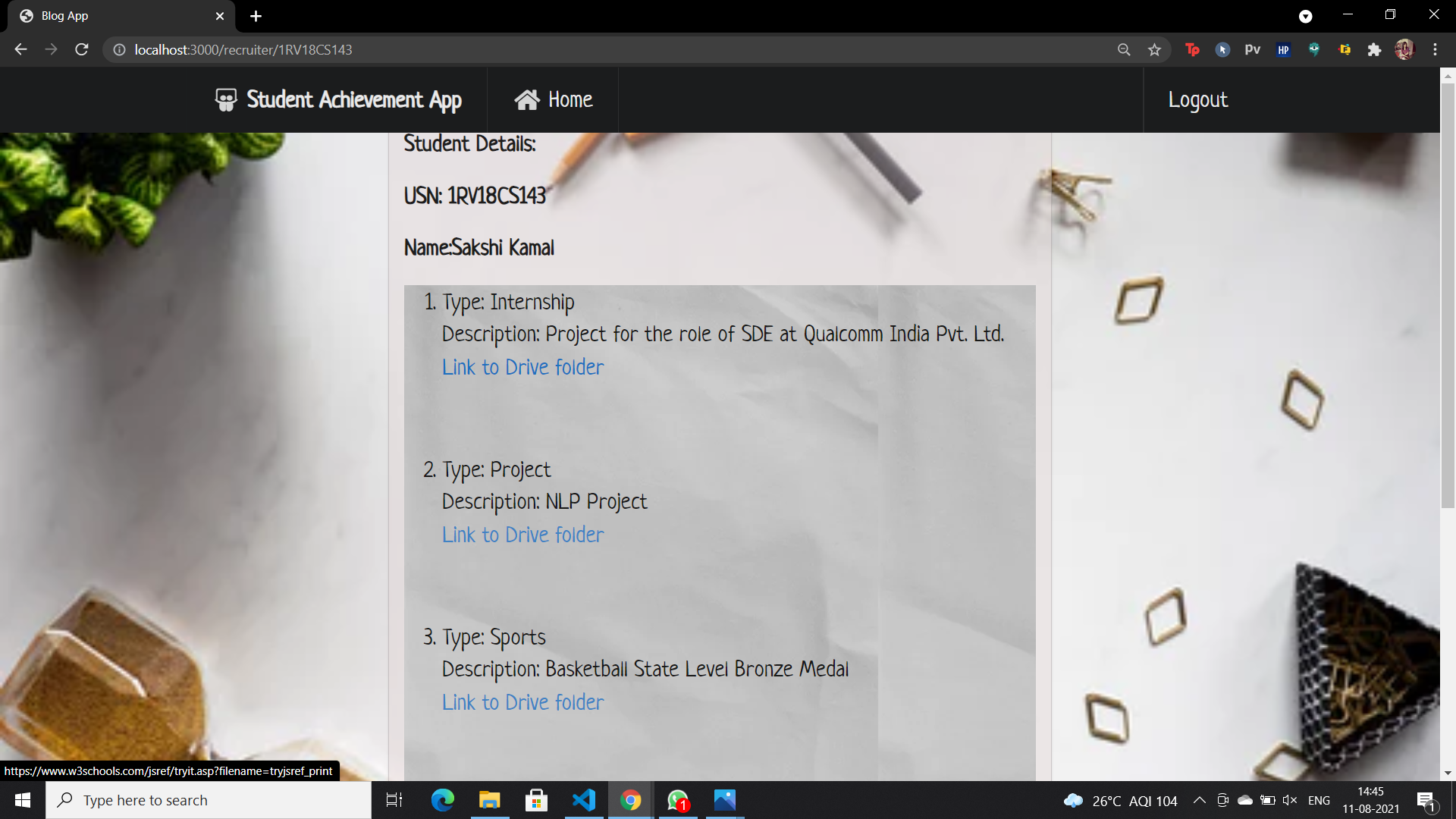
Task: Reload the page
Action: (82, 50)
